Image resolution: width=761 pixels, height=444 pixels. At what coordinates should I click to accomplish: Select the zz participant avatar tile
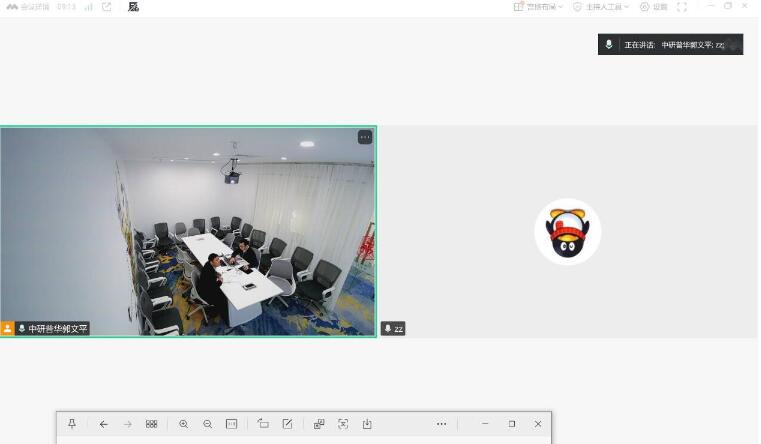pyautogui.click(x=567, y=232)
